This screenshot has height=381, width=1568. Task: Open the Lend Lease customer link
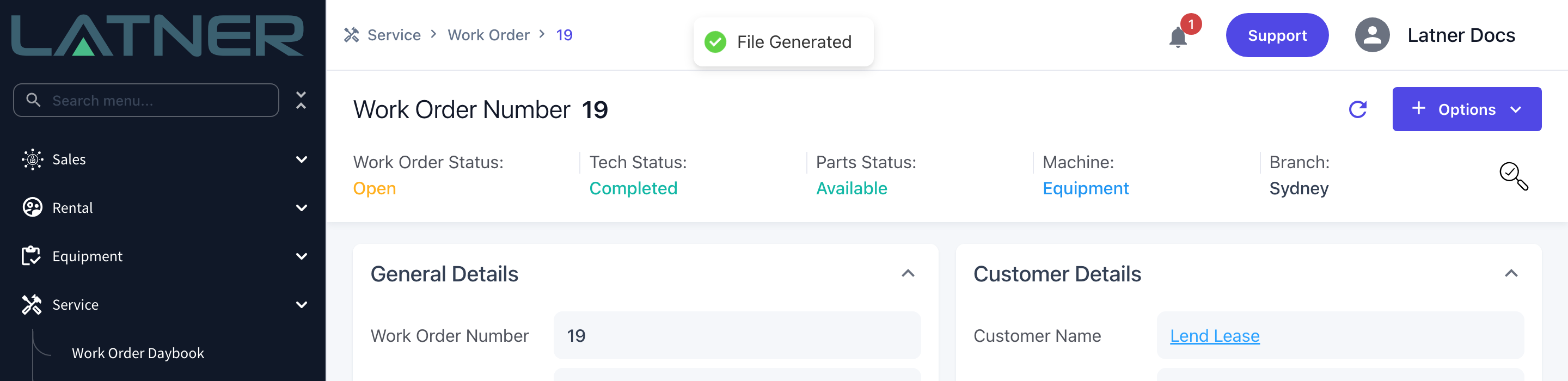pos(1214,336)
